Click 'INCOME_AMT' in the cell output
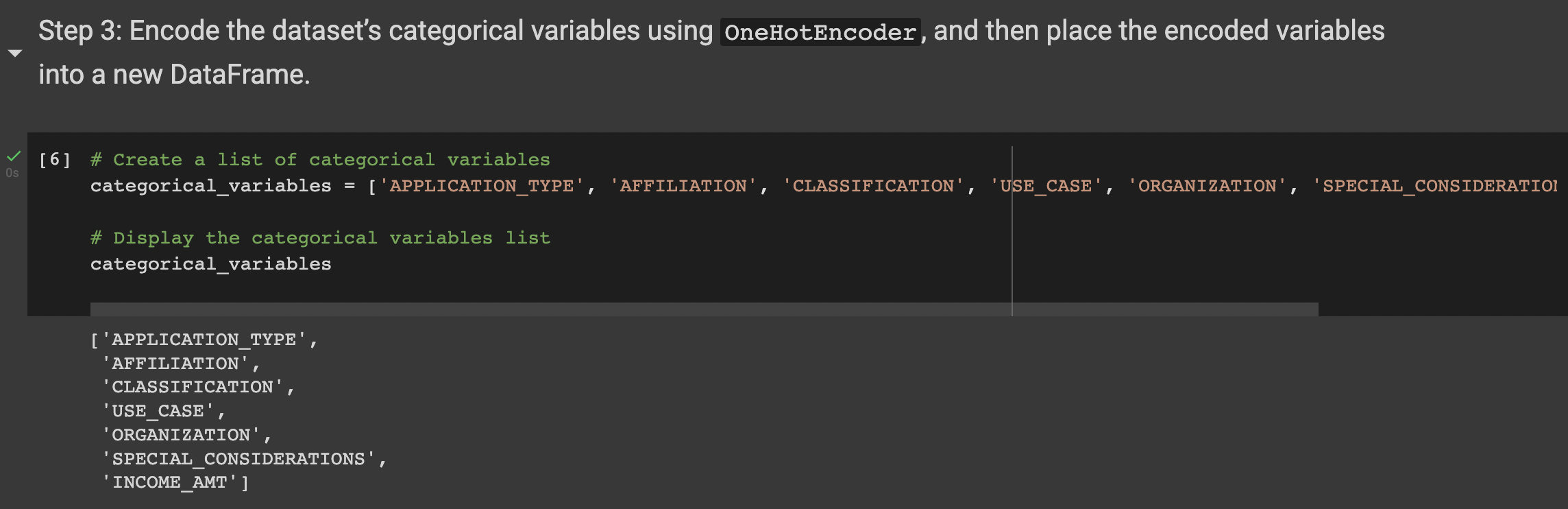Screen dimensions: 1568x509 tap(169, 482)
